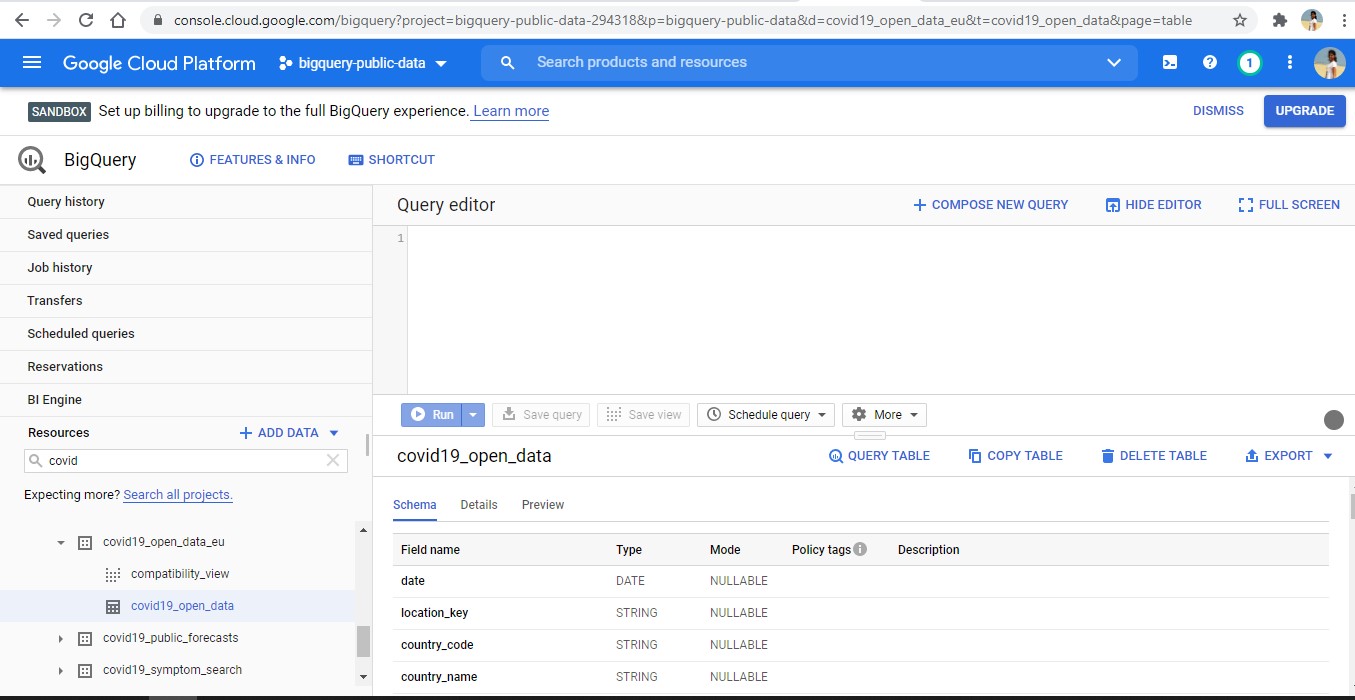Open Scheduled queries in sidebar
The image size is (1355, 700).
pos(81,334)
